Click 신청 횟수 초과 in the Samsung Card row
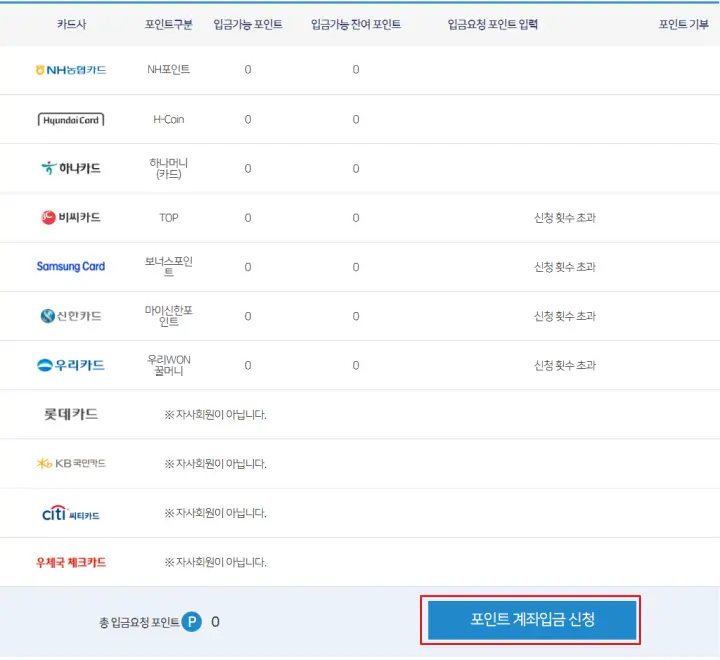This screenshot has height=660, width=720. coord(565,267)
